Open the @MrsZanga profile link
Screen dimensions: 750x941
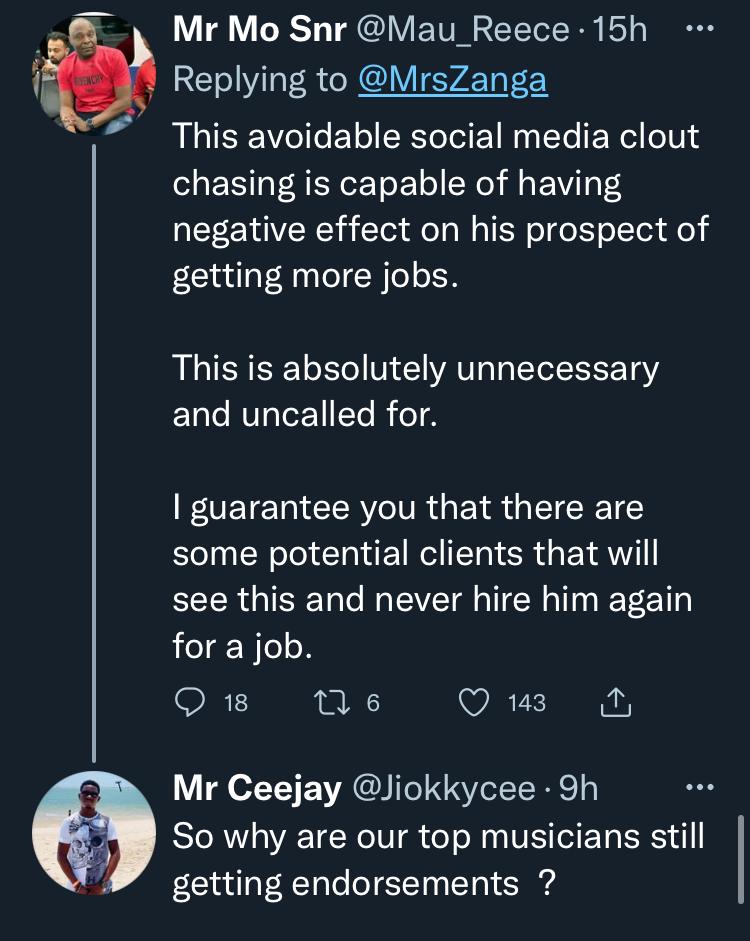452,80
